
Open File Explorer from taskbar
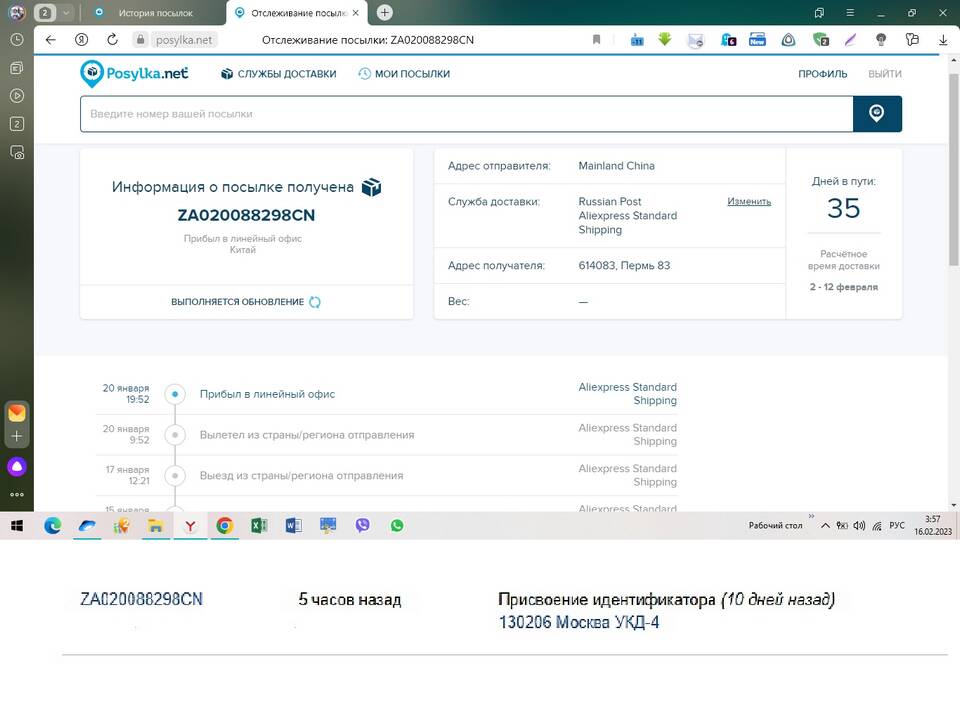click(x=156, y=525)
